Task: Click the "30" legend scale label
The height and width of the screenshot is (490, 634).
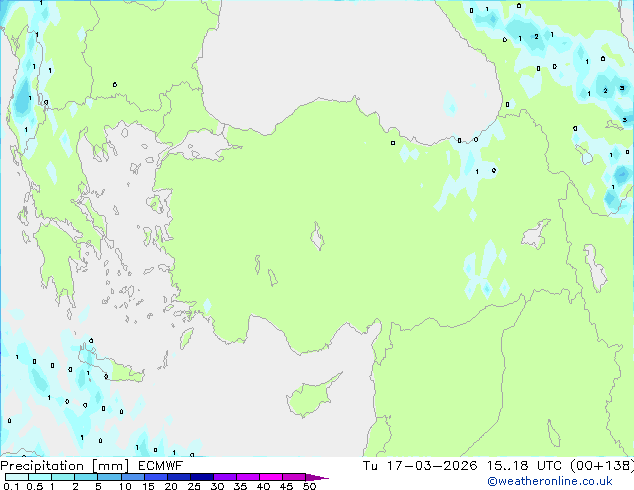Action: 217,486
